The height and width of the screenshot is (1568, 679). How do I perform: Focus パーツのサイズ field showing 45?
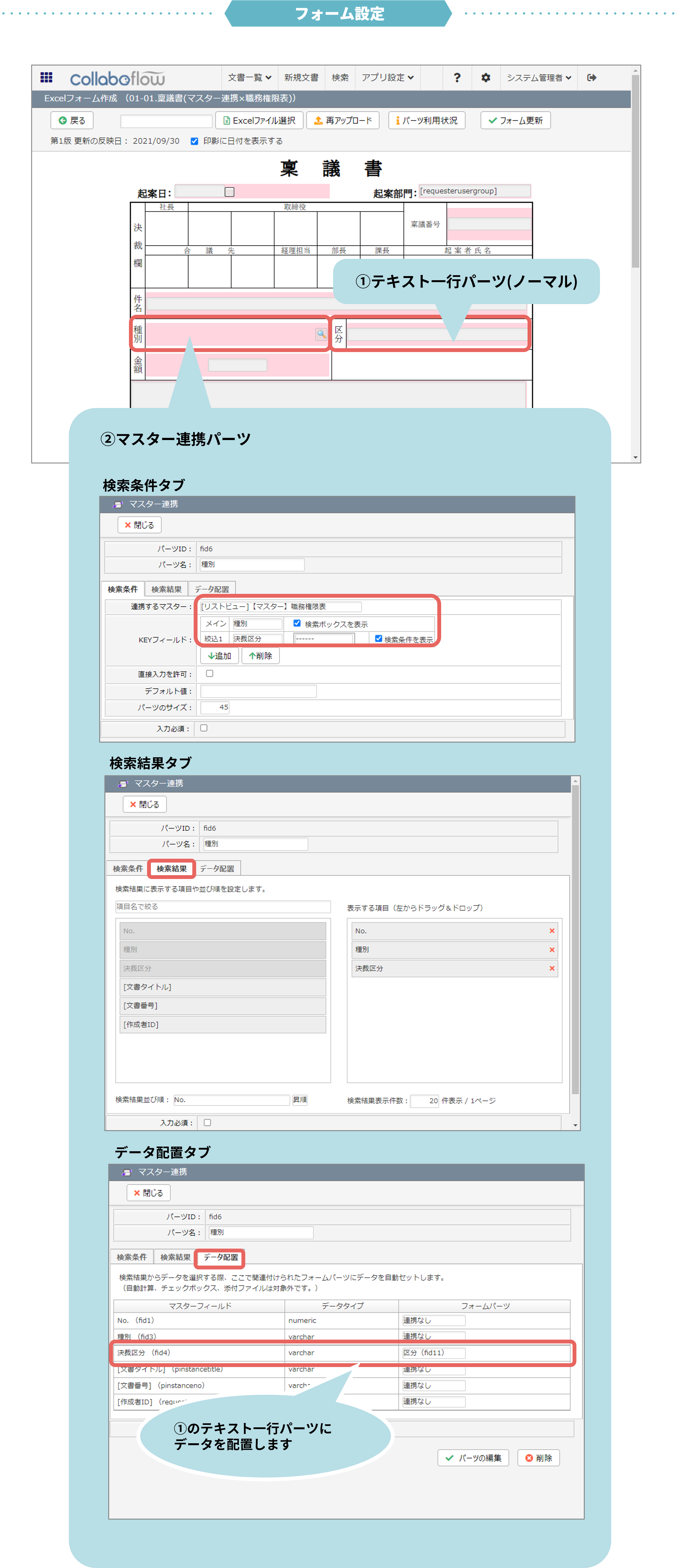click(215, 707)
